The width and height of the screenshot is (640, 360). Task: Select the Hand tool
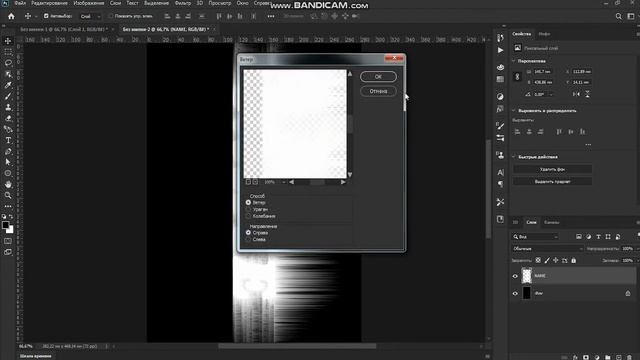point(8,184)
